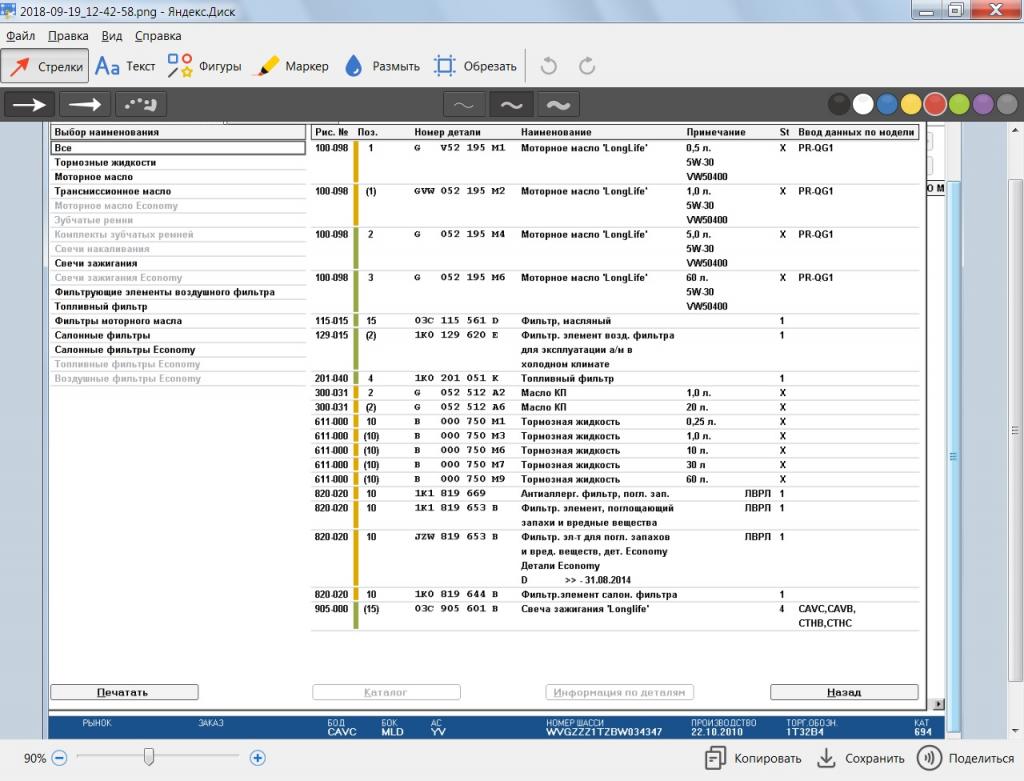Select 'Топливный фильтр' category
The image size is (1024, 781).
[178, 306]
